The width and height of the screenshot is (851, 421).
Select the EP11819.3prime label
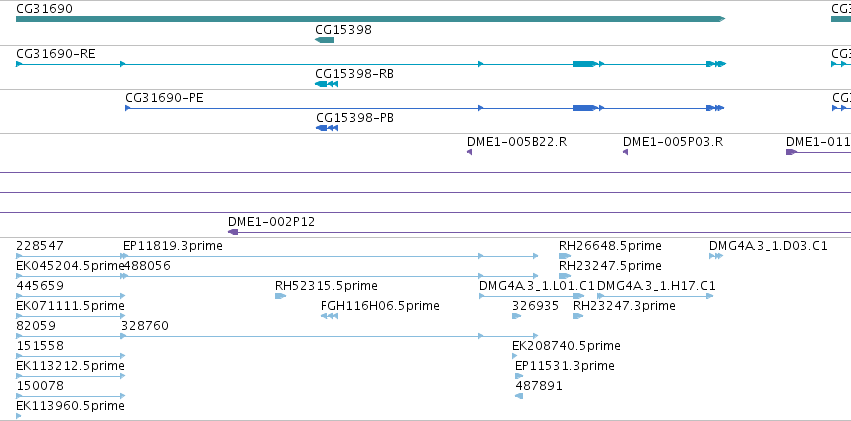pyautogui.click(x=173, y=246)
